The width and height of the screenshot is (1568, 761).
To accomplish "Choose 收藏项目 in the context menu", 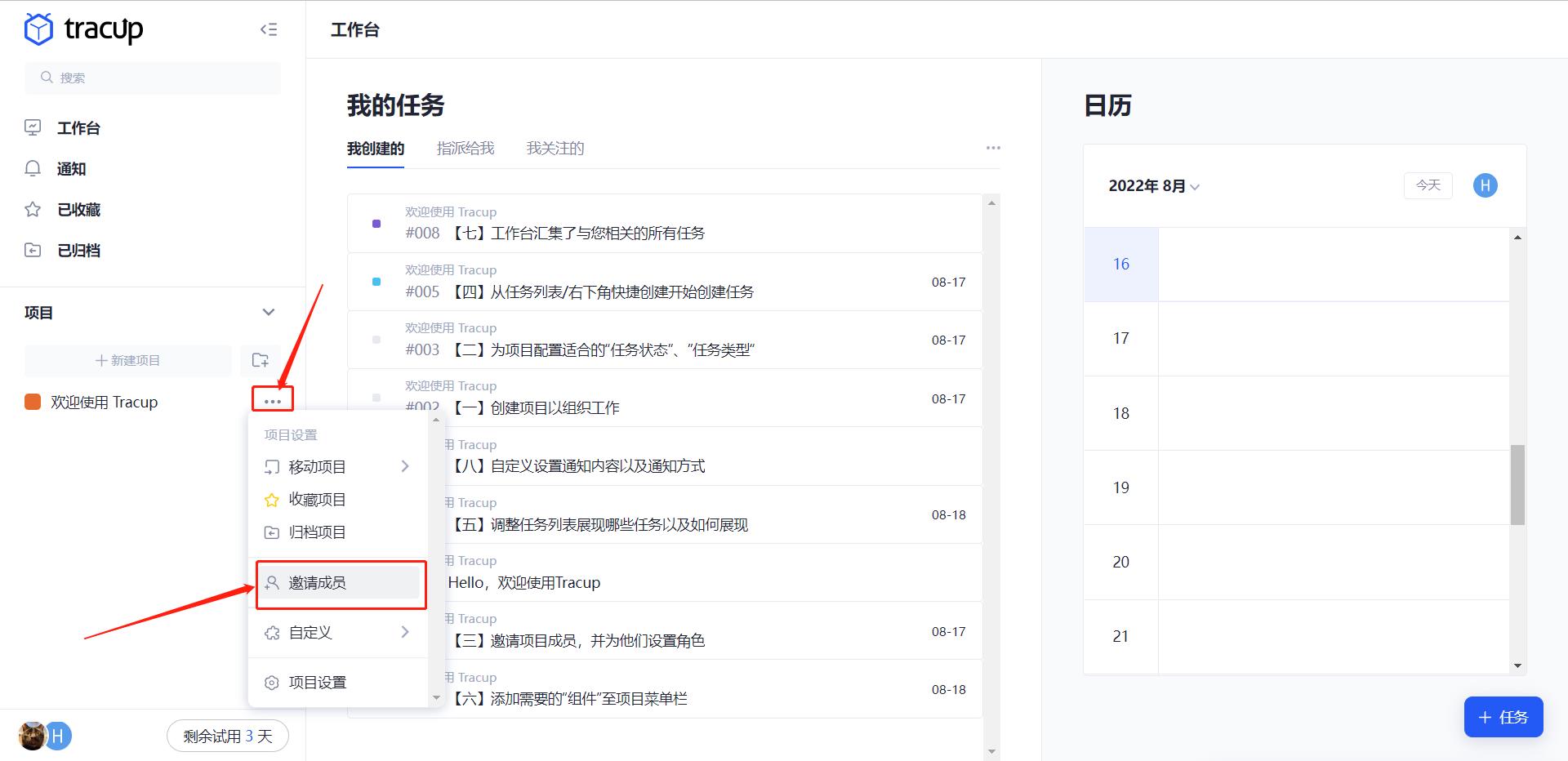I will pyautogui.click(x=317, y=499).
